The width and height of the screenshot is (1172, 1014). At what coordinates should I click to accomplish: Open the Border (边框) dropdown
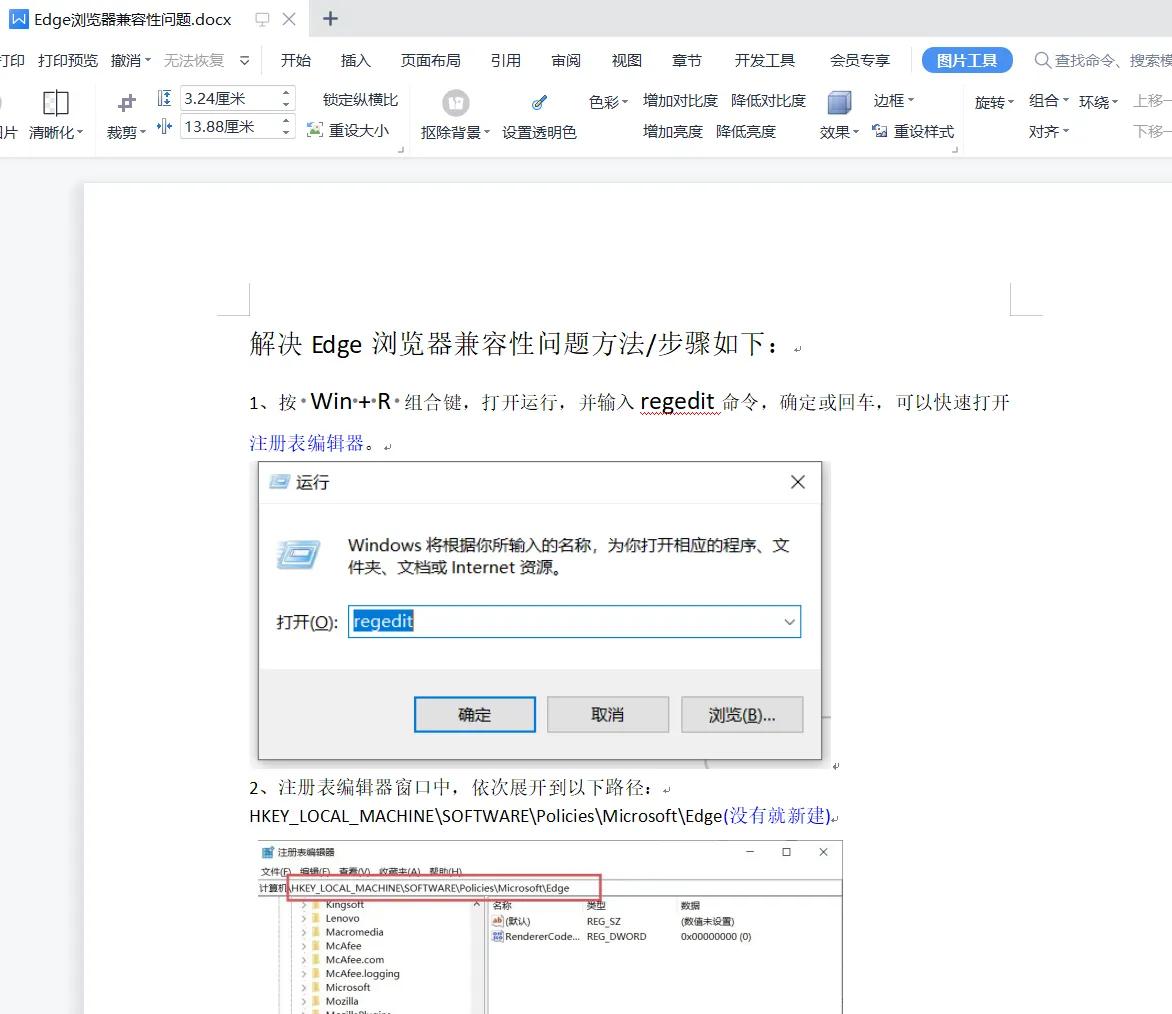pyautogui.click(x=893, y=100)
